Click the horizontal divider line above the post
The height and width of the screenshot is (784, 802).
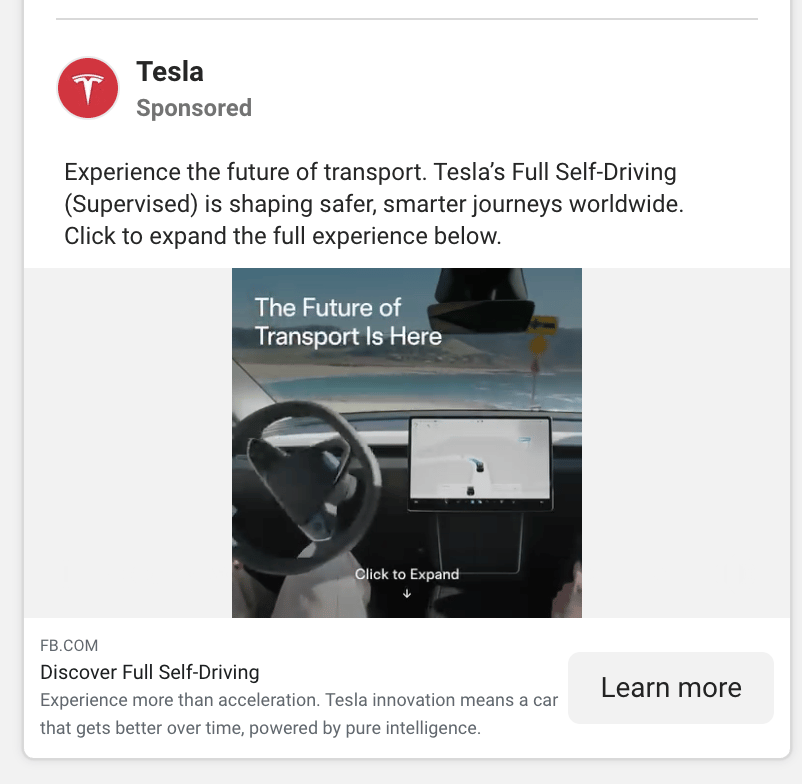click(407, 19)
